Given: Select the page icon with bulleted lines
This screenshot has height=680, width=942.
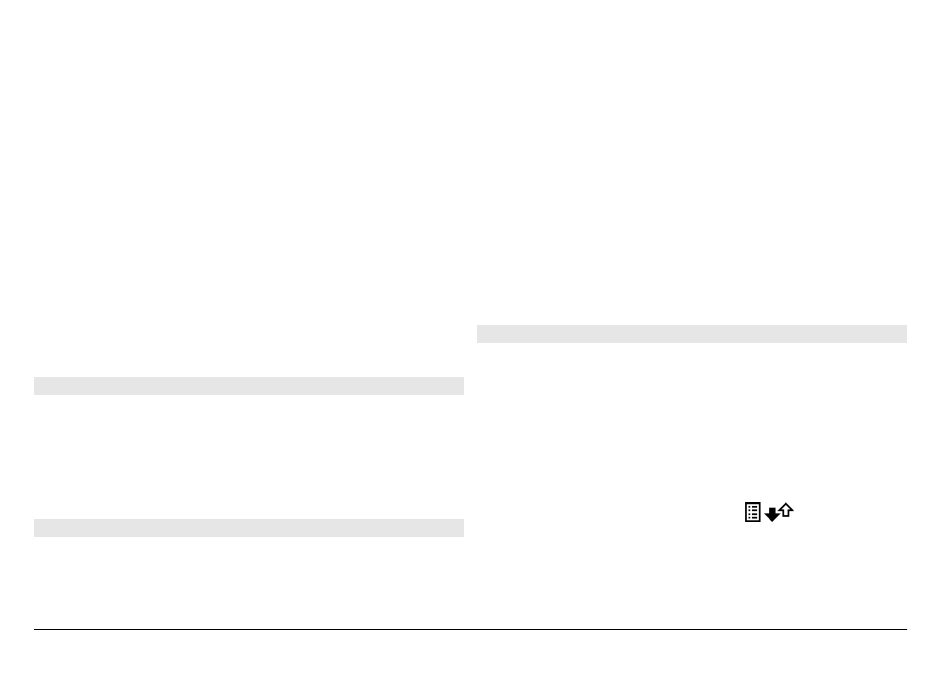Looking at the screenshot, I should (752, 512).
